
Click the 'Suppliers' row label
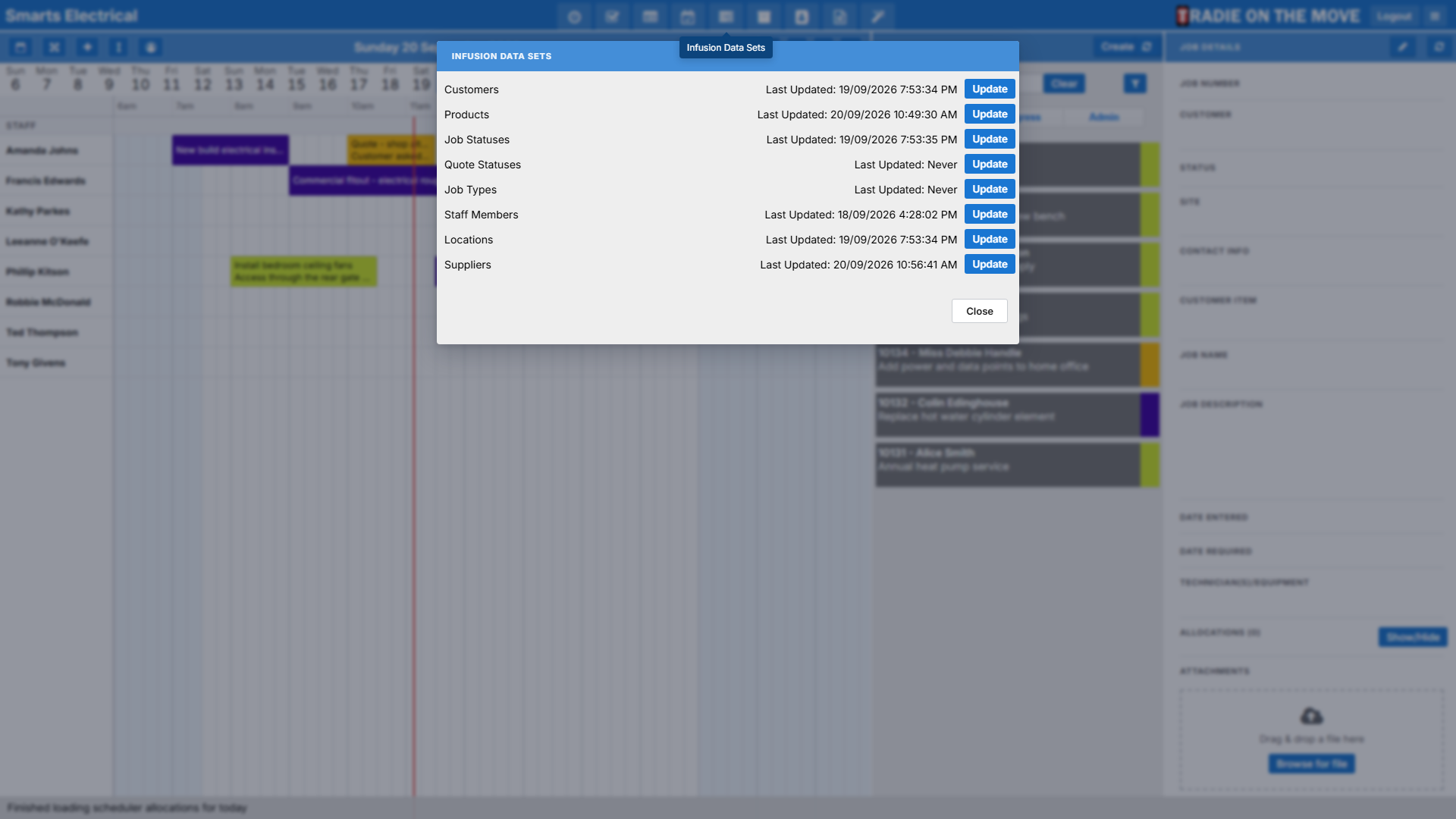pos(468,265)
